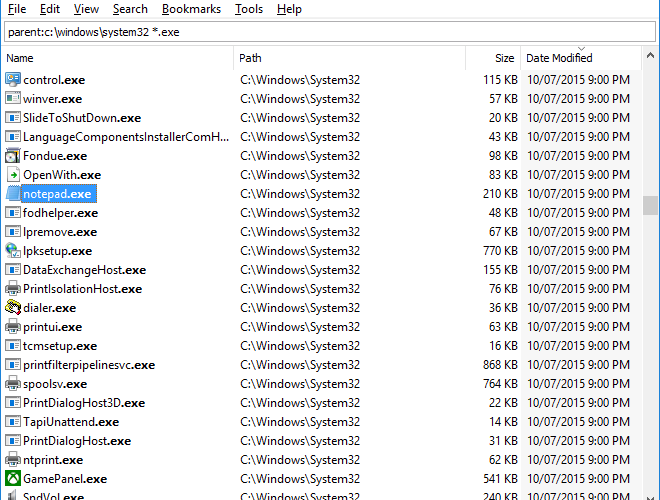Click the Fondue.exe icon

[x=13, y=156]
